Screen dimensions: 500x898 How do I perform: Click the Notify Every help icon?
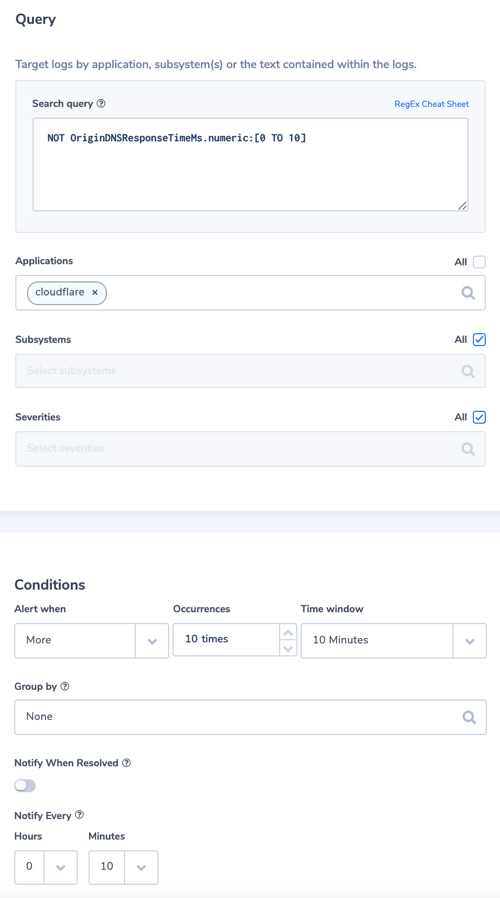coord(80,814)
